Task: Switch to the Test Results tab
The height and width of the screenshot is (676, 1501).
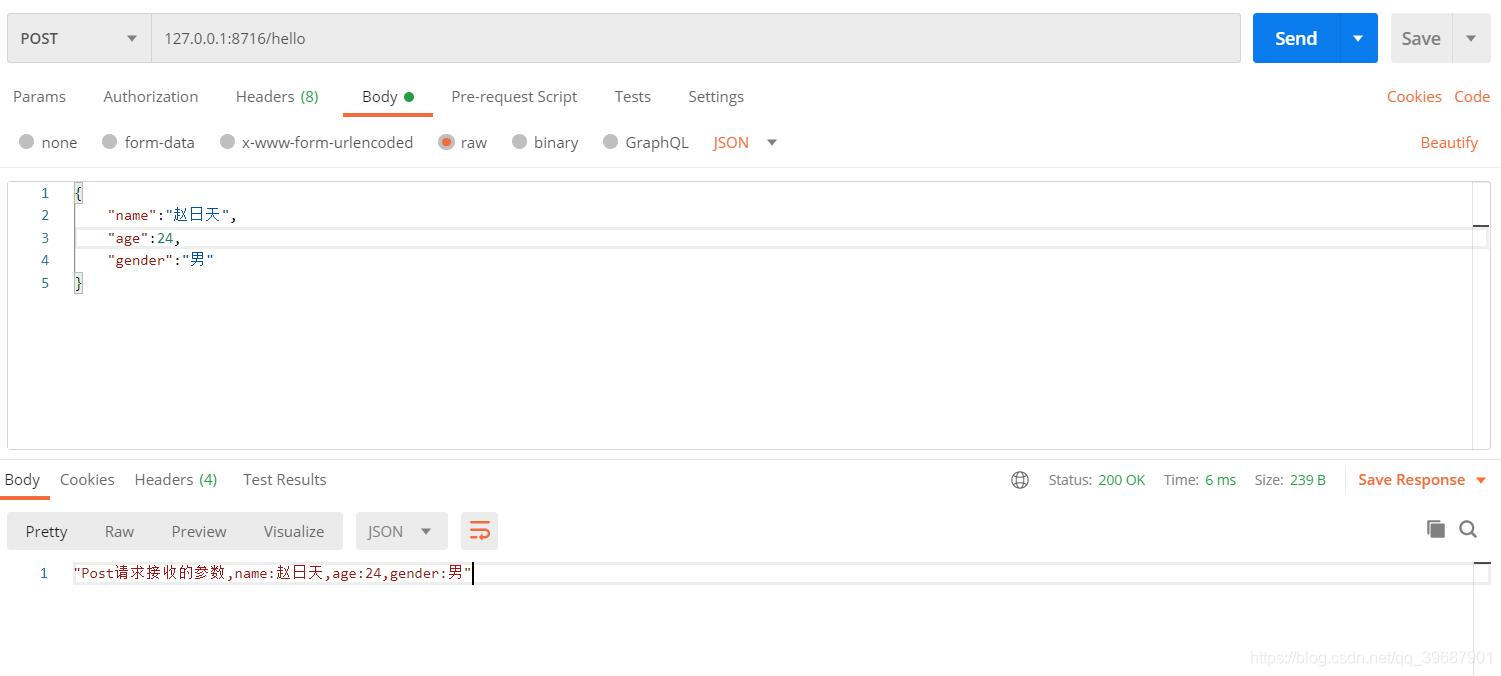Action: (x=285, y=479)
